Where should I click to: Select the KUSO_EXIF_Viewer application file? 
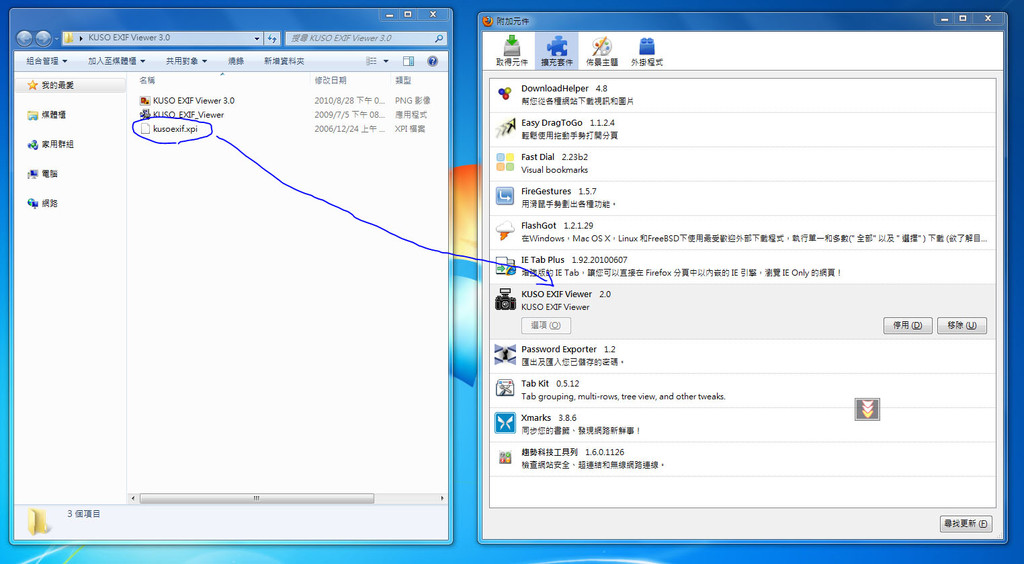coord(188,115)
